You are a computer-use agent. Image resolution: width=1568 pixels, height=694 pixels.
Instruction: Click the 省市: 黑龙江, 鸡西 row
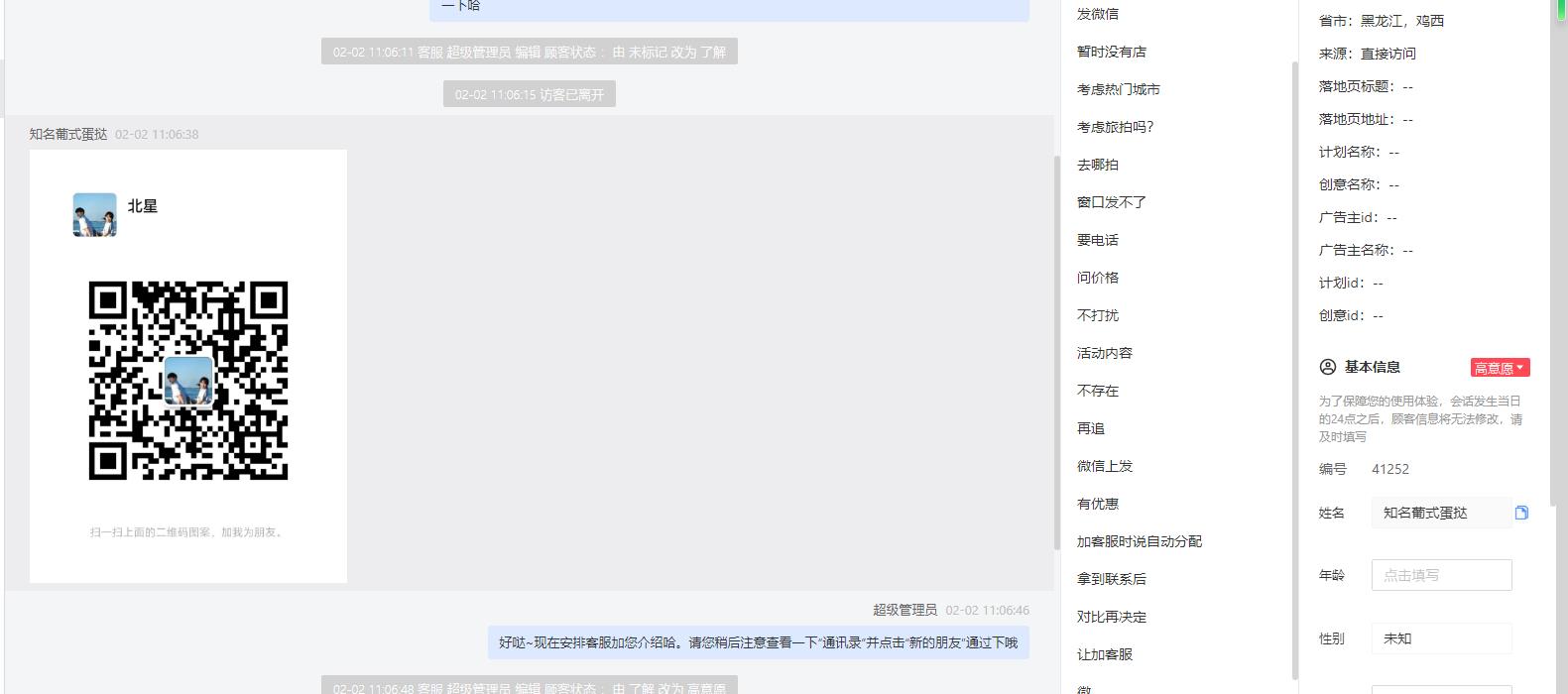pyautogui.click(x=1382, y=21)
